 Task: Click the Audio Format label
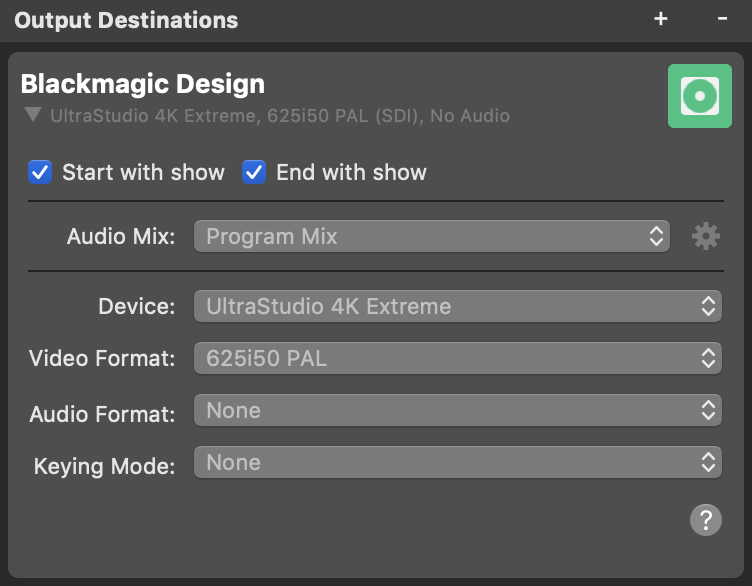point(102,414)
